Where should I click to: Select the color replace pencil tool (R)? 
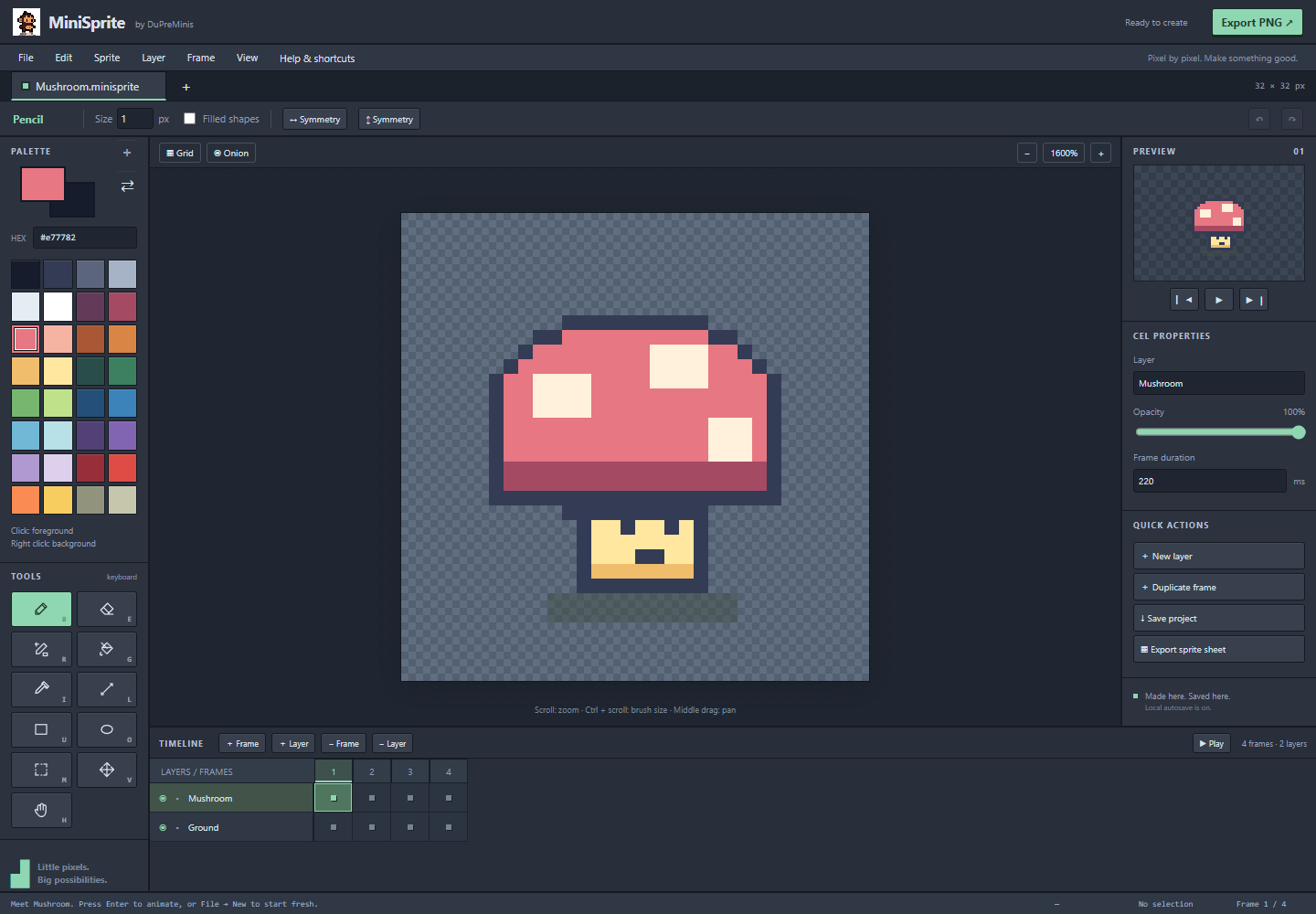[41, 649]
